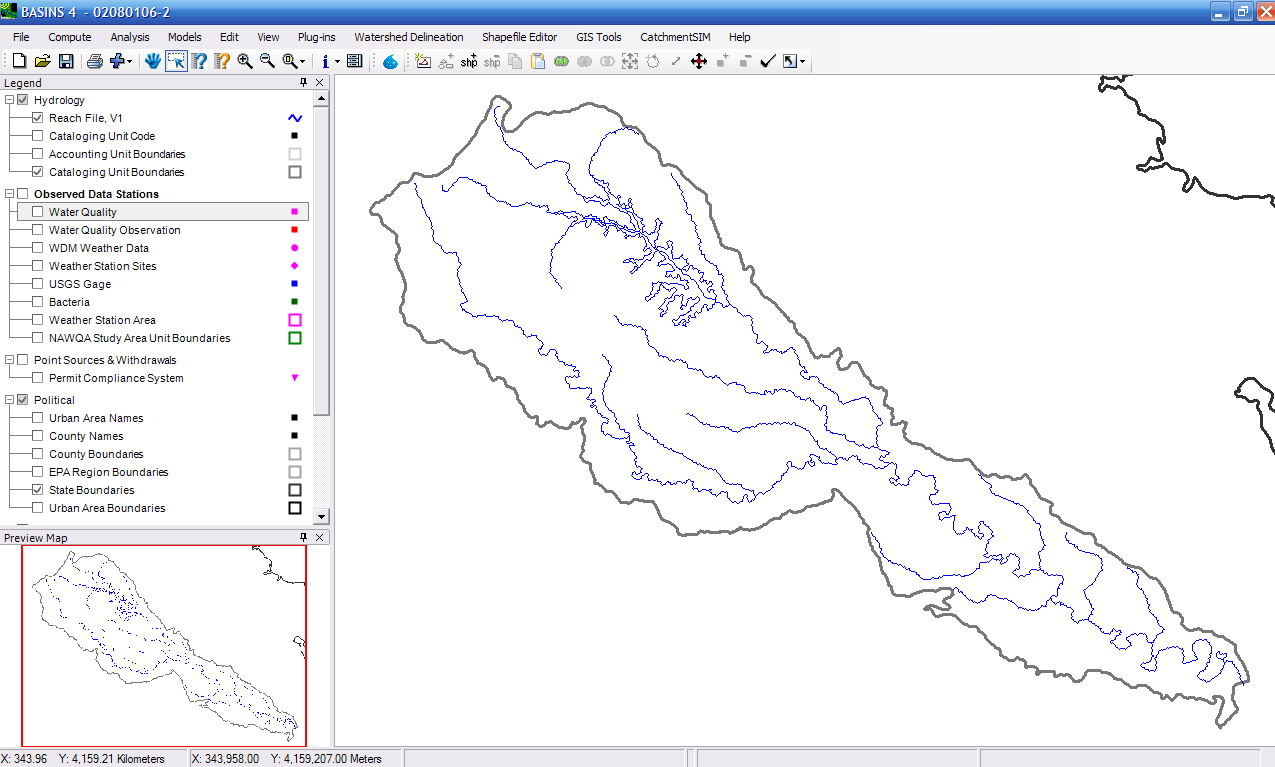This screenshot has height=767, width=1275.
Task: Open the attribute table editor icon
Action: tap(354, 62)
